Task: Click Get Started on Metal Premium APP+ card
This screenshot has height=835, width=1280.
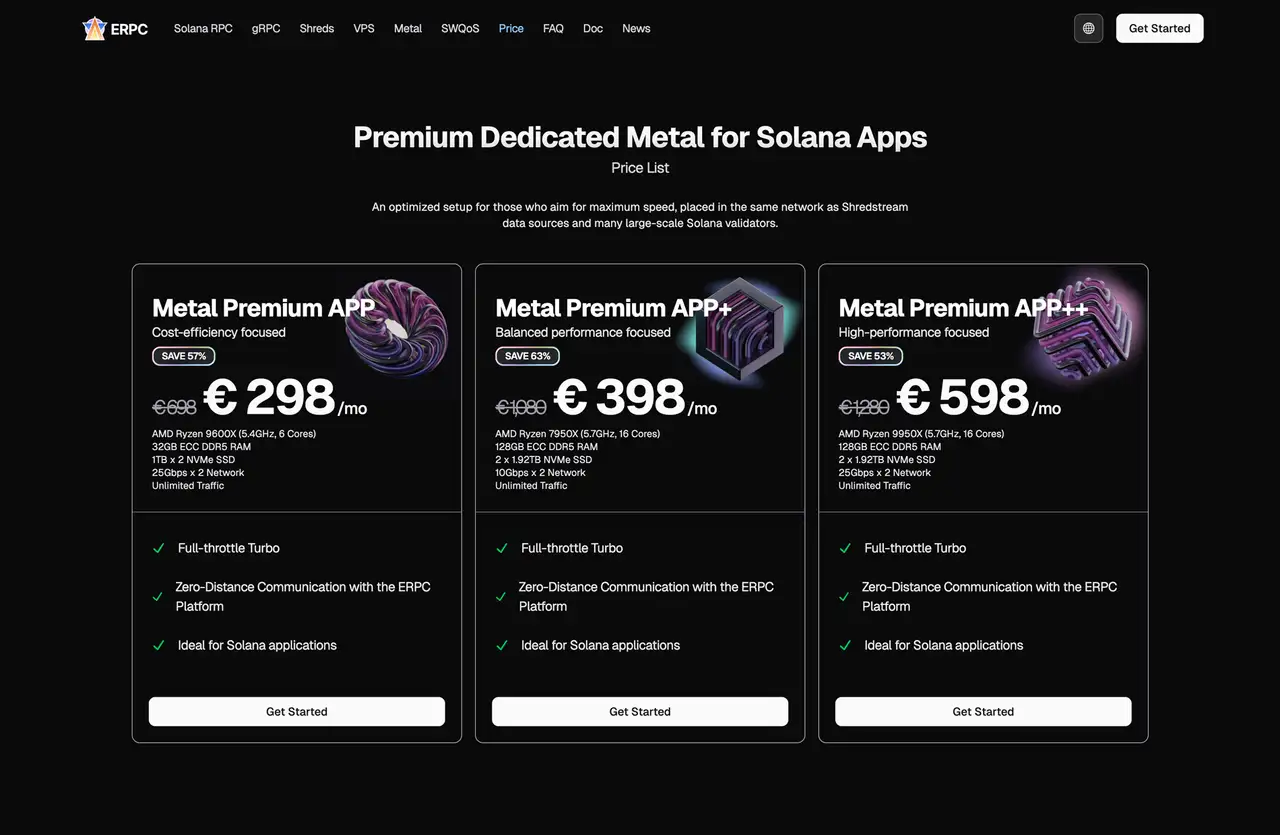Action: 640,711
